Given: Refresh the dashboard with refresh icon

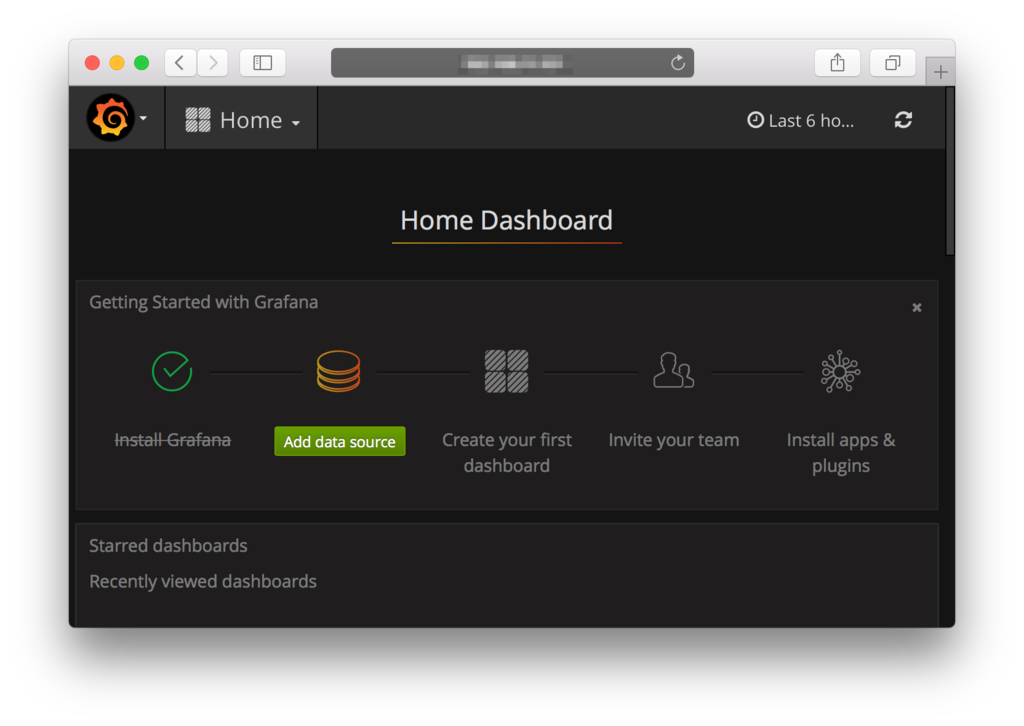Looking at the screenshot, I should (903, 120).
